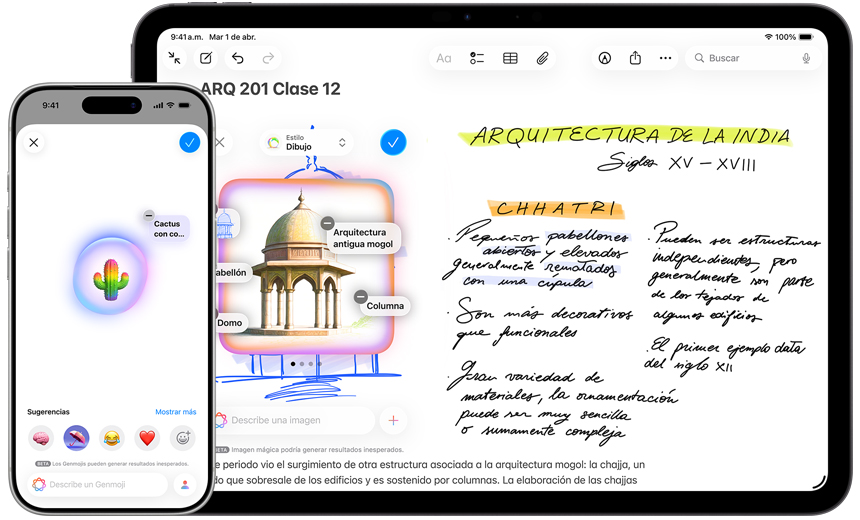This screenshot has height=520, width=860.
Task: Open the Aa text format options
Action: pyautogui.click(x=444, y=58)
